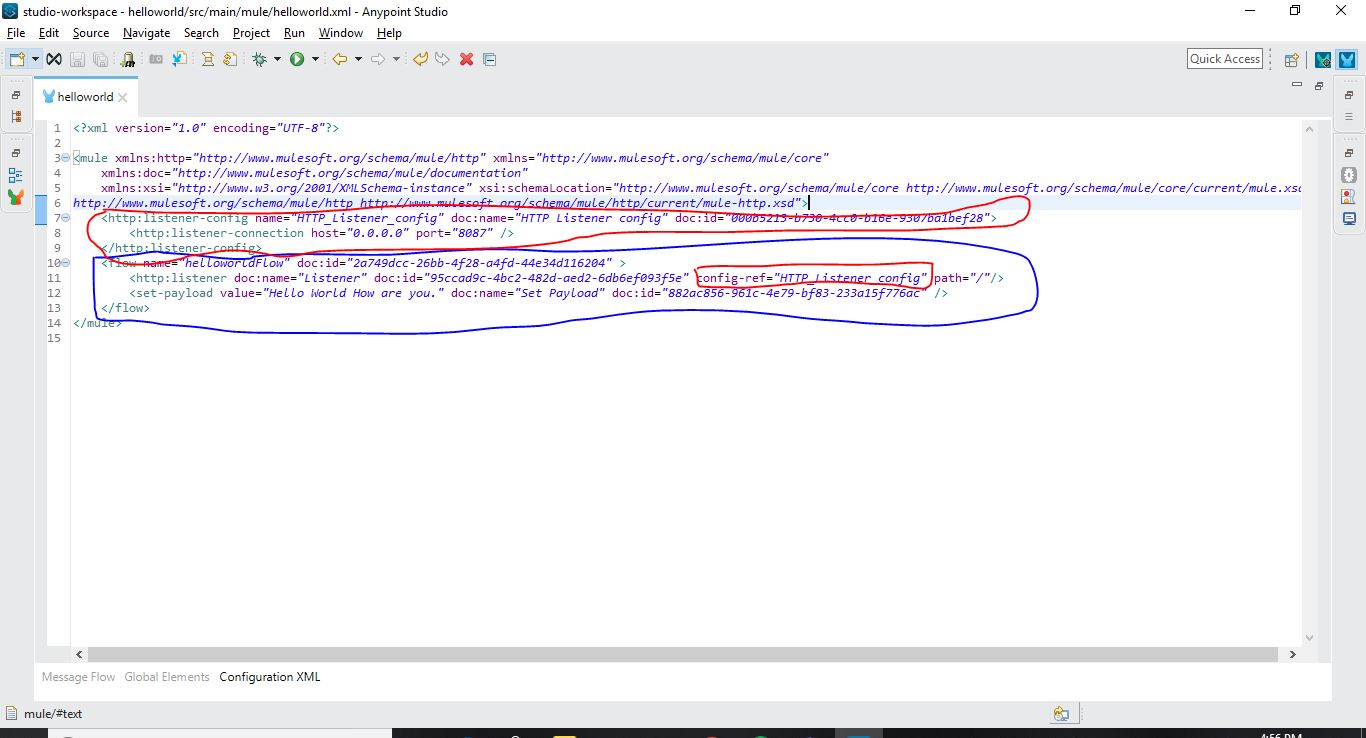Click the green Run button in toolbar
1366x738 pixels.
(297, 60)
